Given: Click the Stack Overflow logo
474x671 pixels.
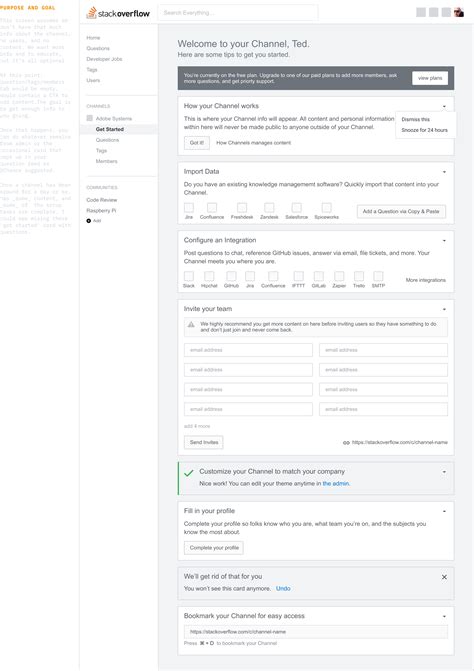Looking at the screenshot, I should point(118,13).
